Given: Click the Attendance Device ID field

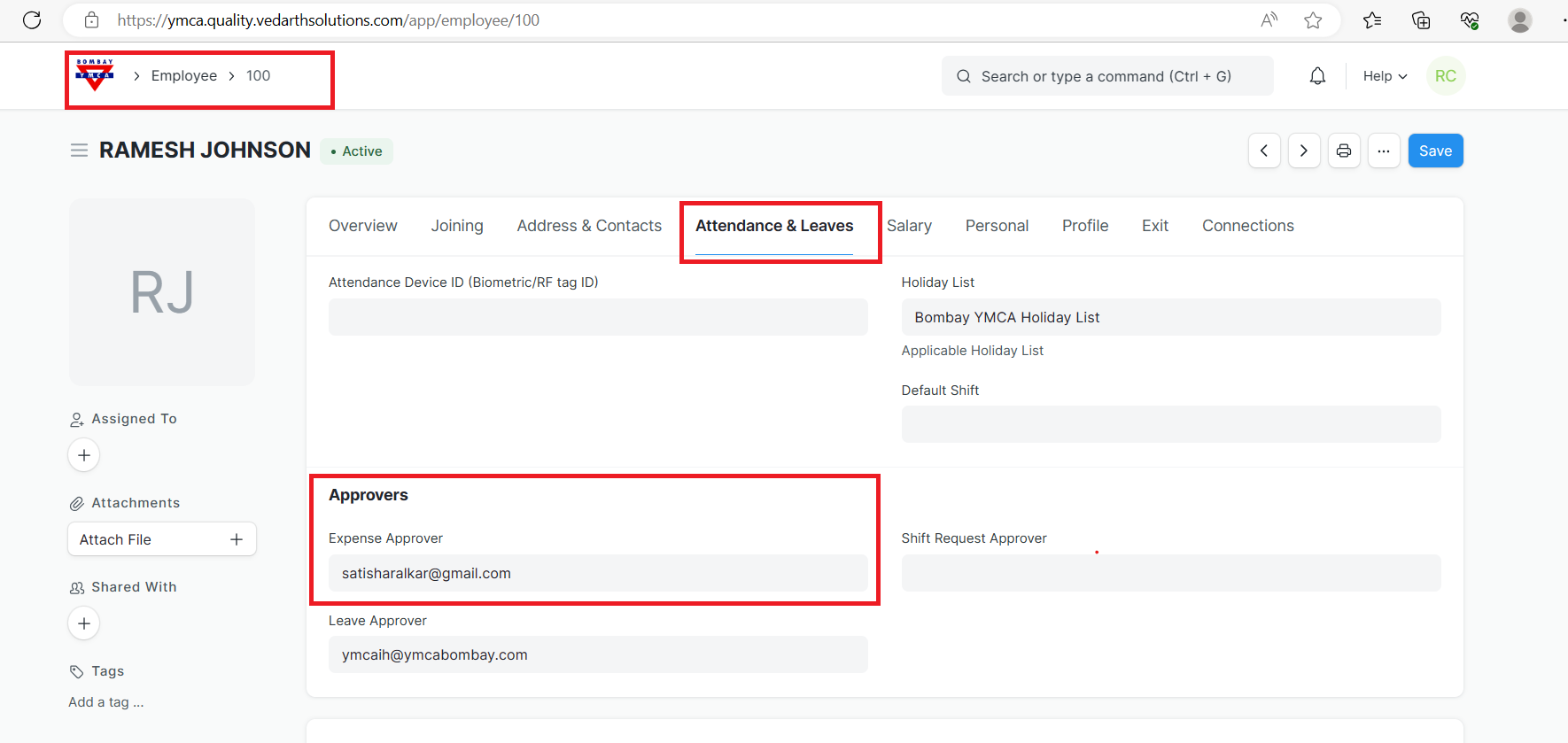Looking at the screenshot, I should tap(598, 317).
